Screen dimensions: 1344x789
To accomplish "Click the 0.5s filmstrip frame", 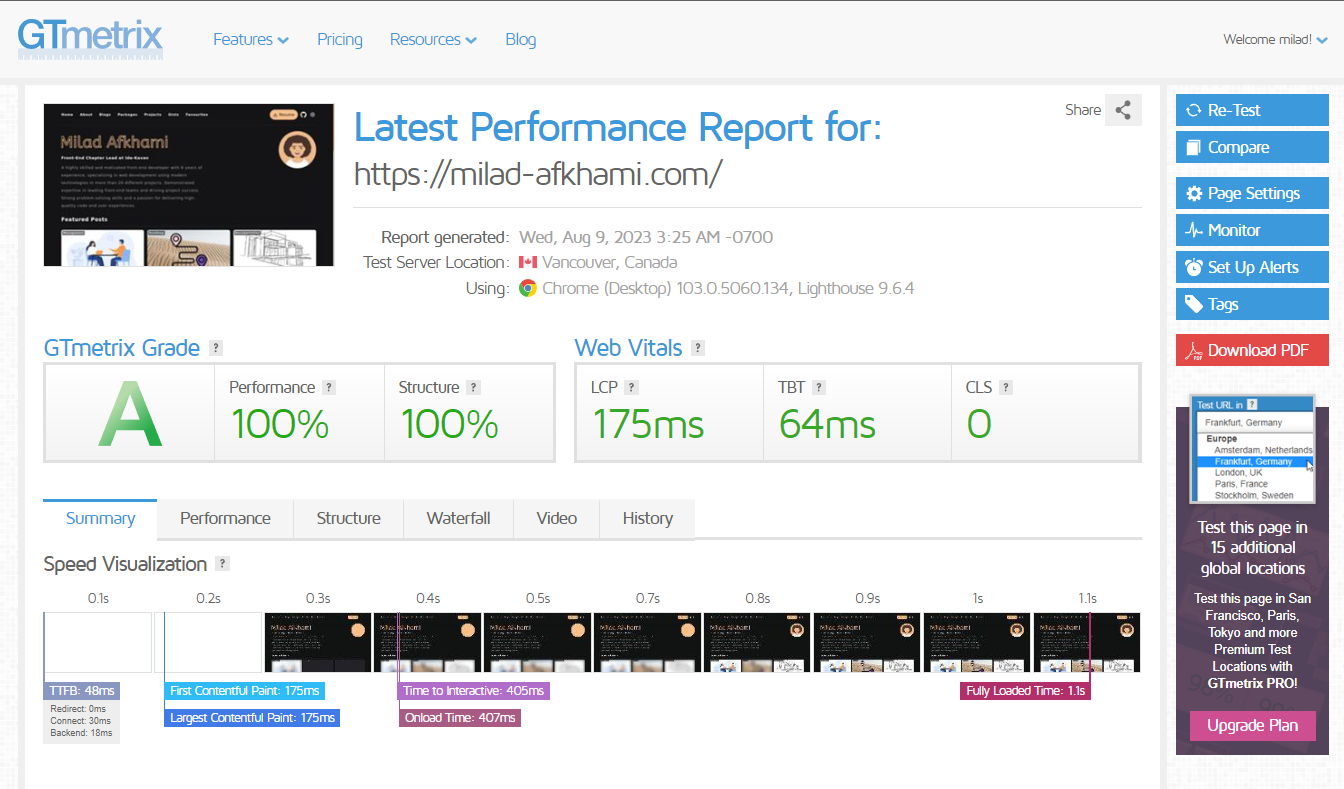I will (537, 642).
